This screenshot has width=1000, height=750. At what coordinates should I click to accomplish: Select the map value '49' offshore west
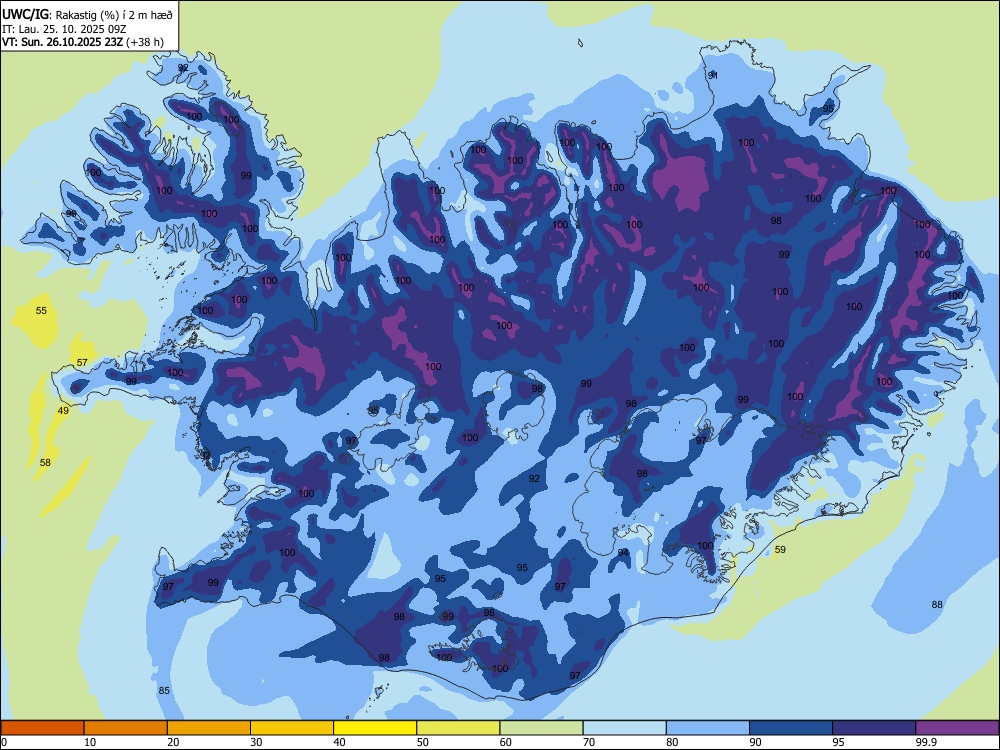(x=63, y=411)
